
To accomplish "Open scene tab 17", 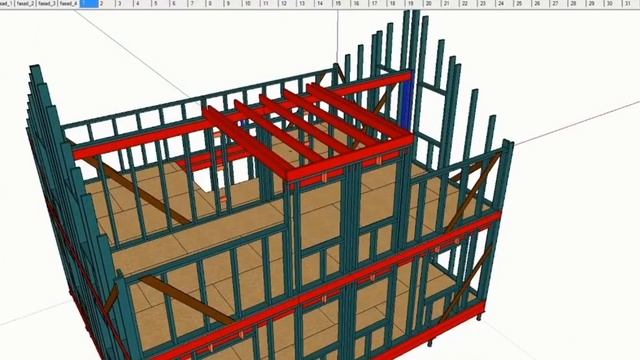I will 378,4.
